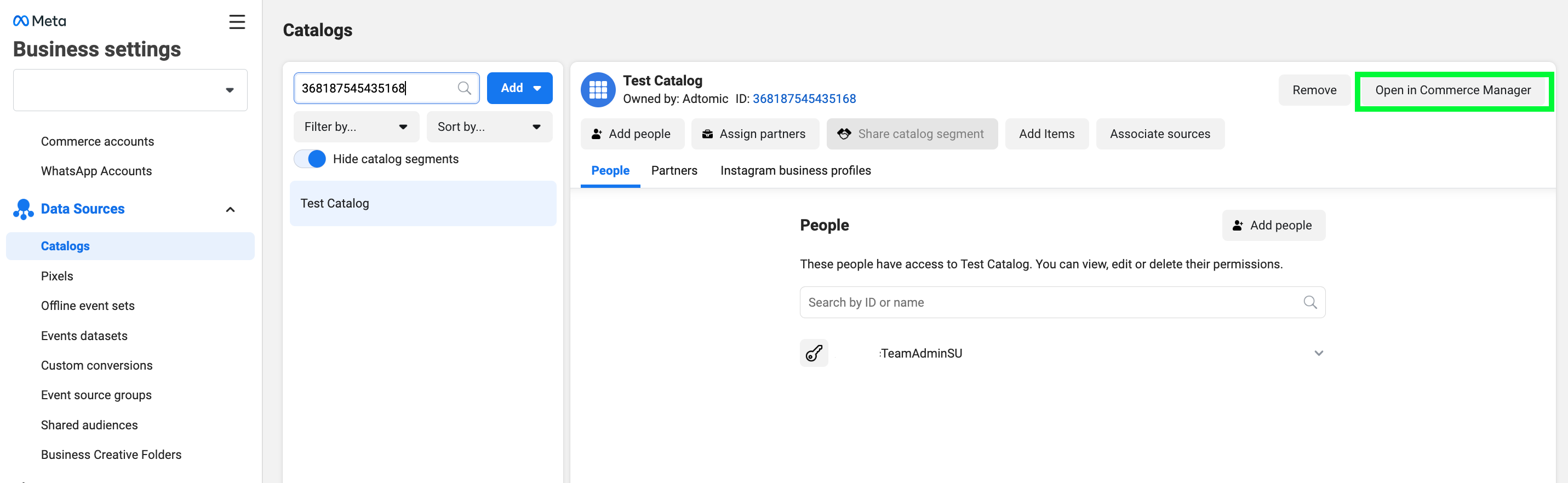Click the catalog ID link 368187545435168
Image resolution: width=1568 pixels, height=483 pixels.
pos(804,99)
